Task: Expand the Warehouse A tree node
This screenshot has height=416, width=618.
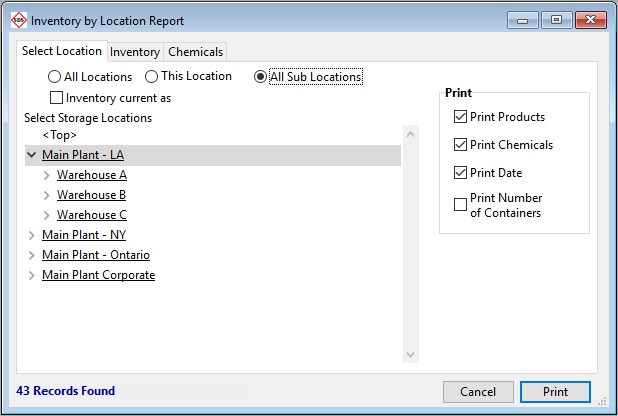Action: click(x=47, y=175)
